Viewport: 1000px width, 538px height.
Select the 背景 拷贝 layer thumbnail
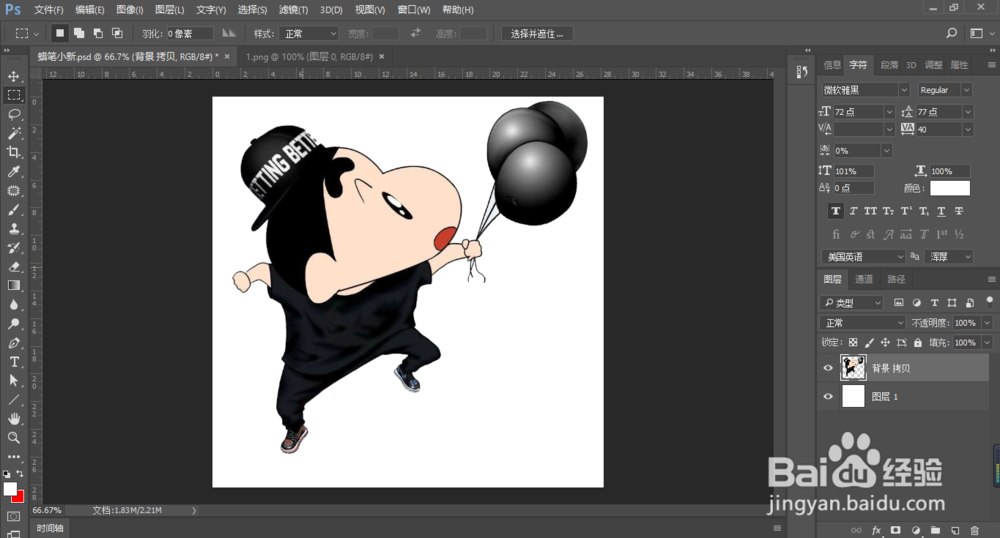[x=853, y=368]
